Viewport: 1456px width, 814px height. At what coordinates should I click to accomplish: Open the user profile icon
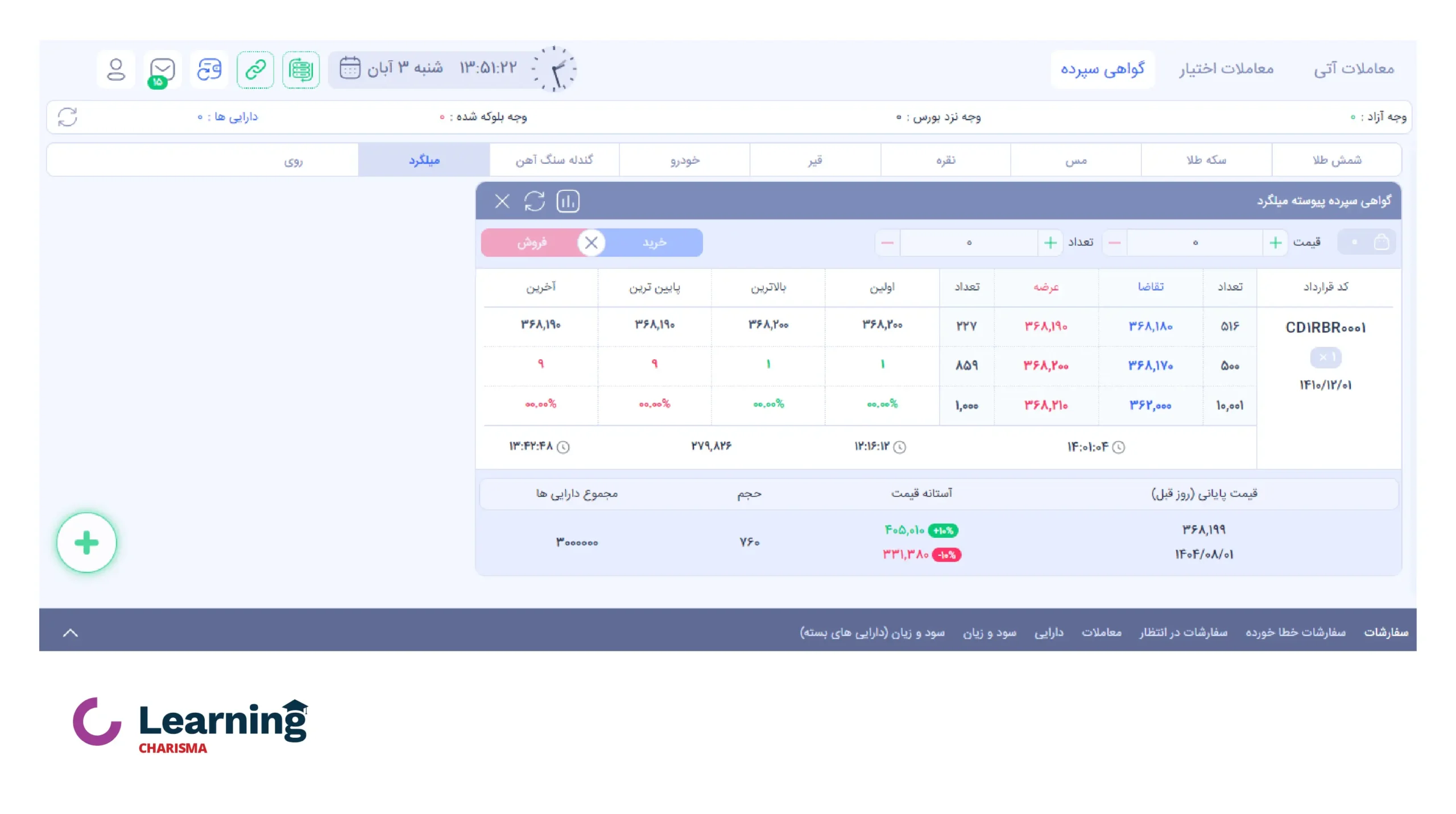point(115,69)
